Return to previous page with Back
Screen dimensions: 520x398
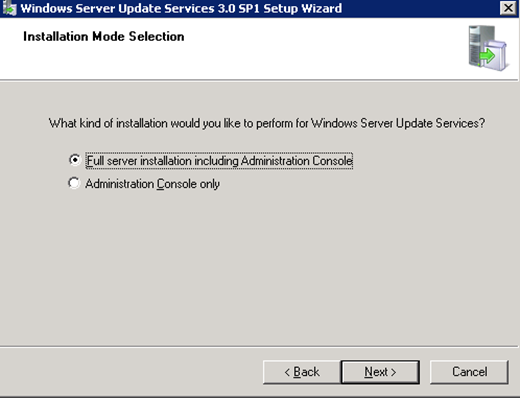click(302, 372)
